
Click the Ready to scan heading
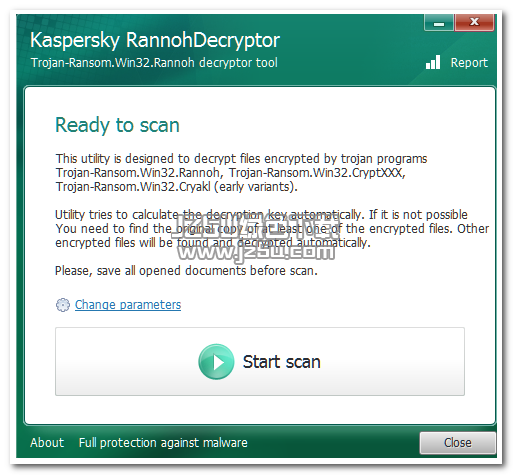tap(117, 125)
